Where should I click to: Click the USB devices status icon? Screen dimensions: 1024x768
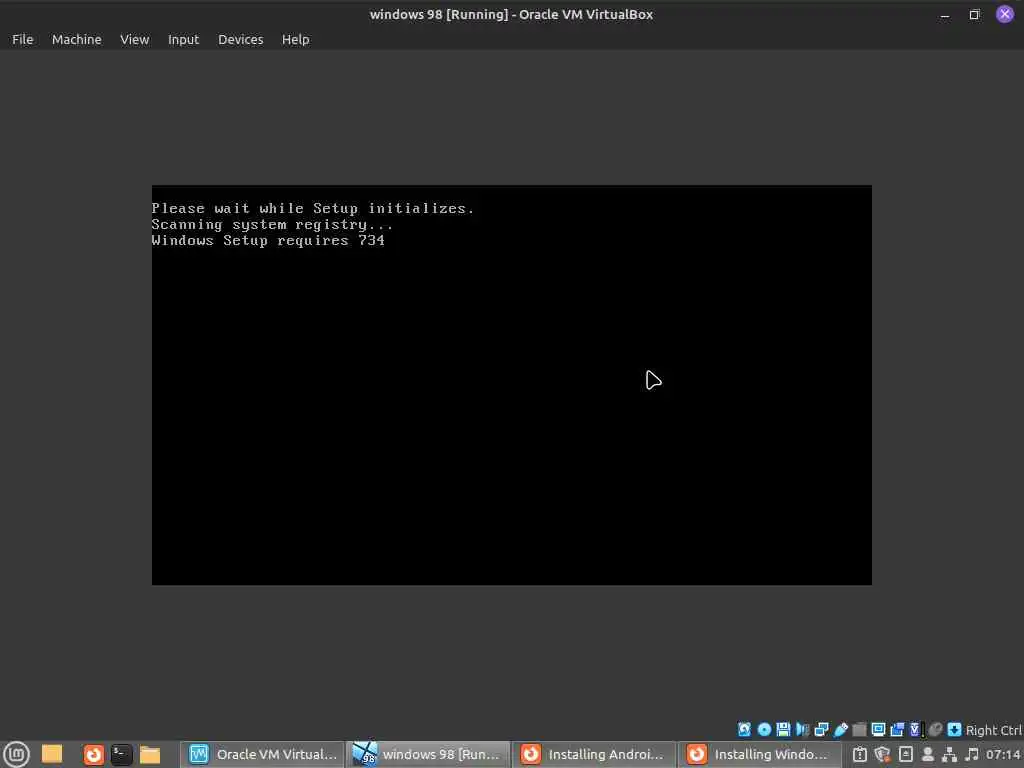840,729
